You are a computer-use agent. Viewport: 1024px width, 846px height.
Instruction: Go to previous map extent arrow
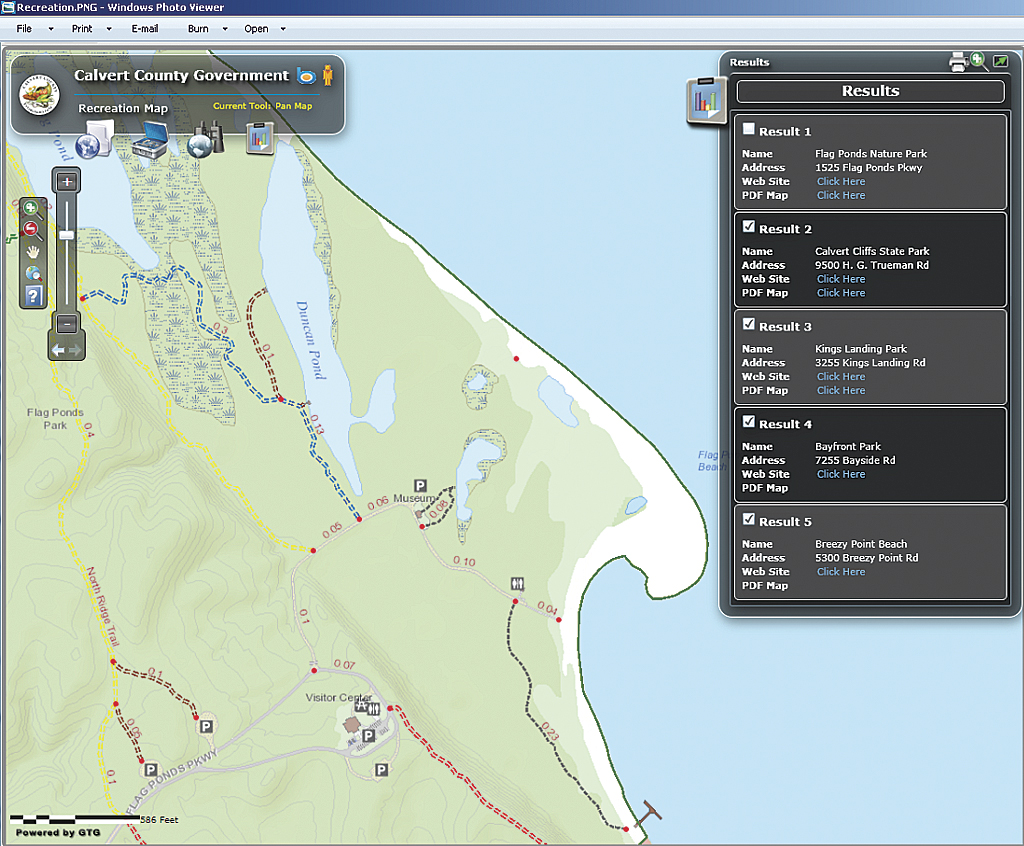tap(57, 351)
